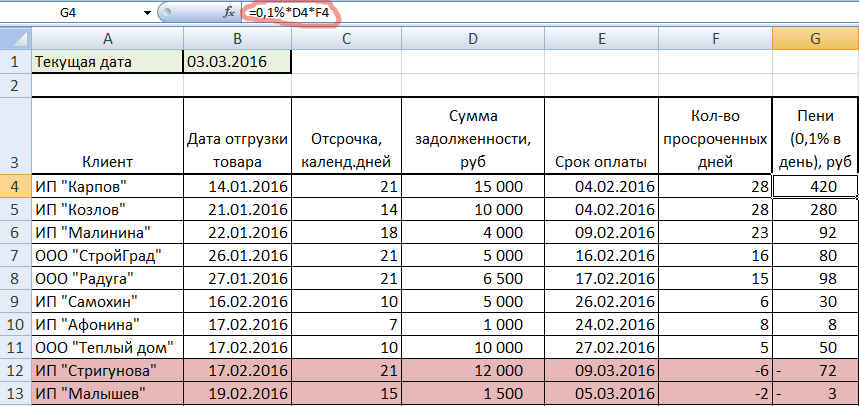Open the Name Box dropdown arrow
This screenshot has height=406, width=859.
[147, 13]
